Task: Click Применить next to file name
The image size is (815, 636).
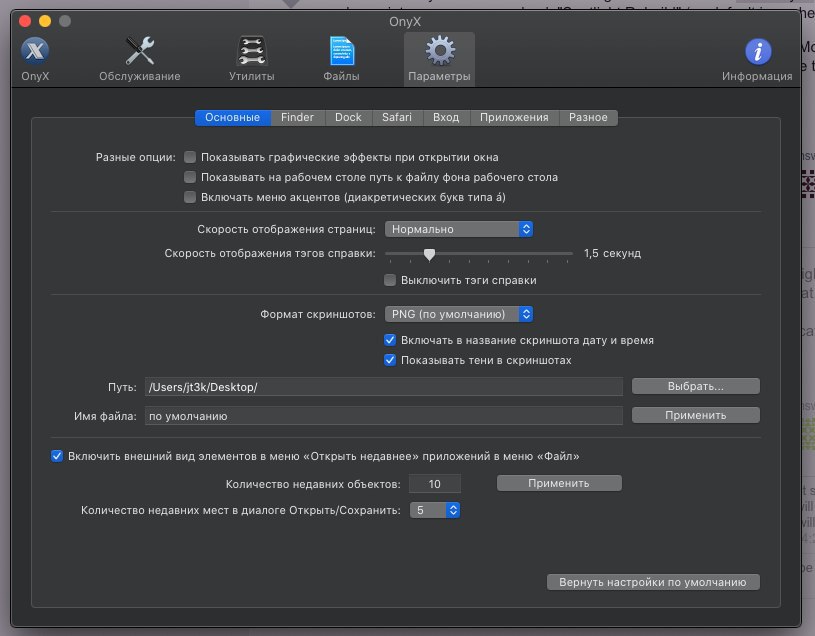Action: click(695, 415)
